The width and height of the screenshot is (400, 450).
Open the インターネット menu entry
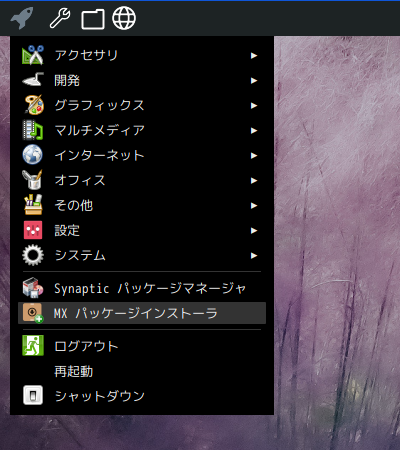(x=142, y=155)
